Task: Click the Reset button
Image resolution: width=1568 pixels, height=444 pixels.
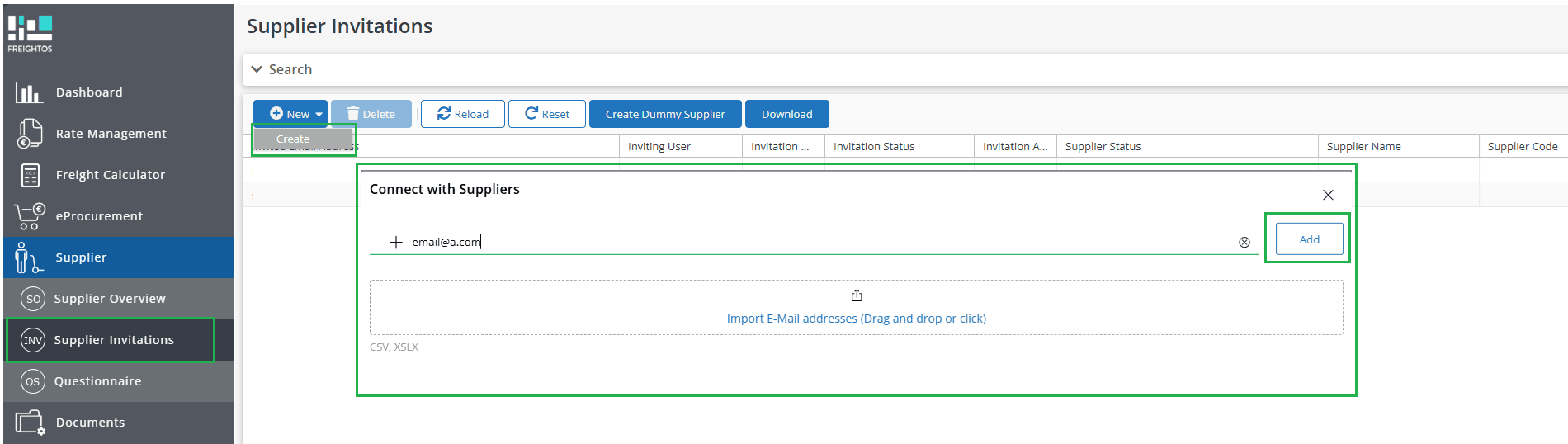Action: pos(547,114)
